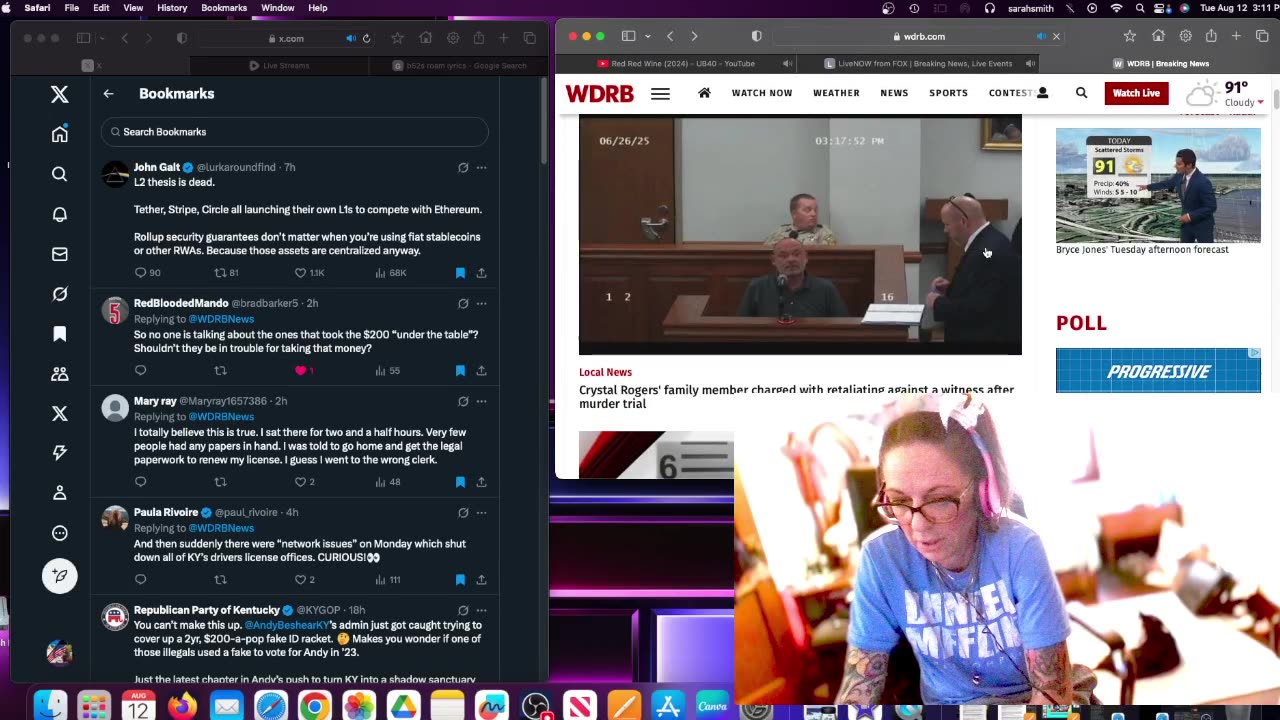This screenshot has height=720, width=1280.
Task: Remove bookmark on RedBloodedMando's post
Action: (x=460, y=371)
